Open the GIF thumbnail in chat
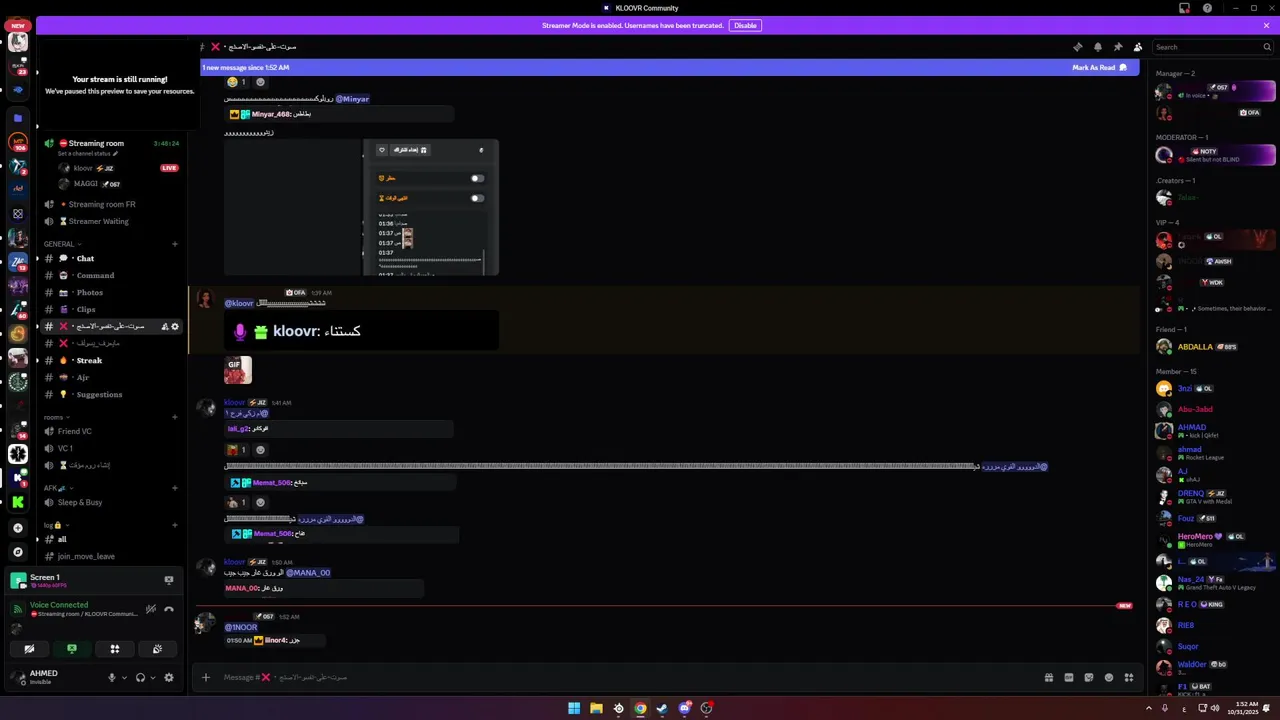Image resolution: width=1280 pixels, height=720 pixels. point(238,370)
